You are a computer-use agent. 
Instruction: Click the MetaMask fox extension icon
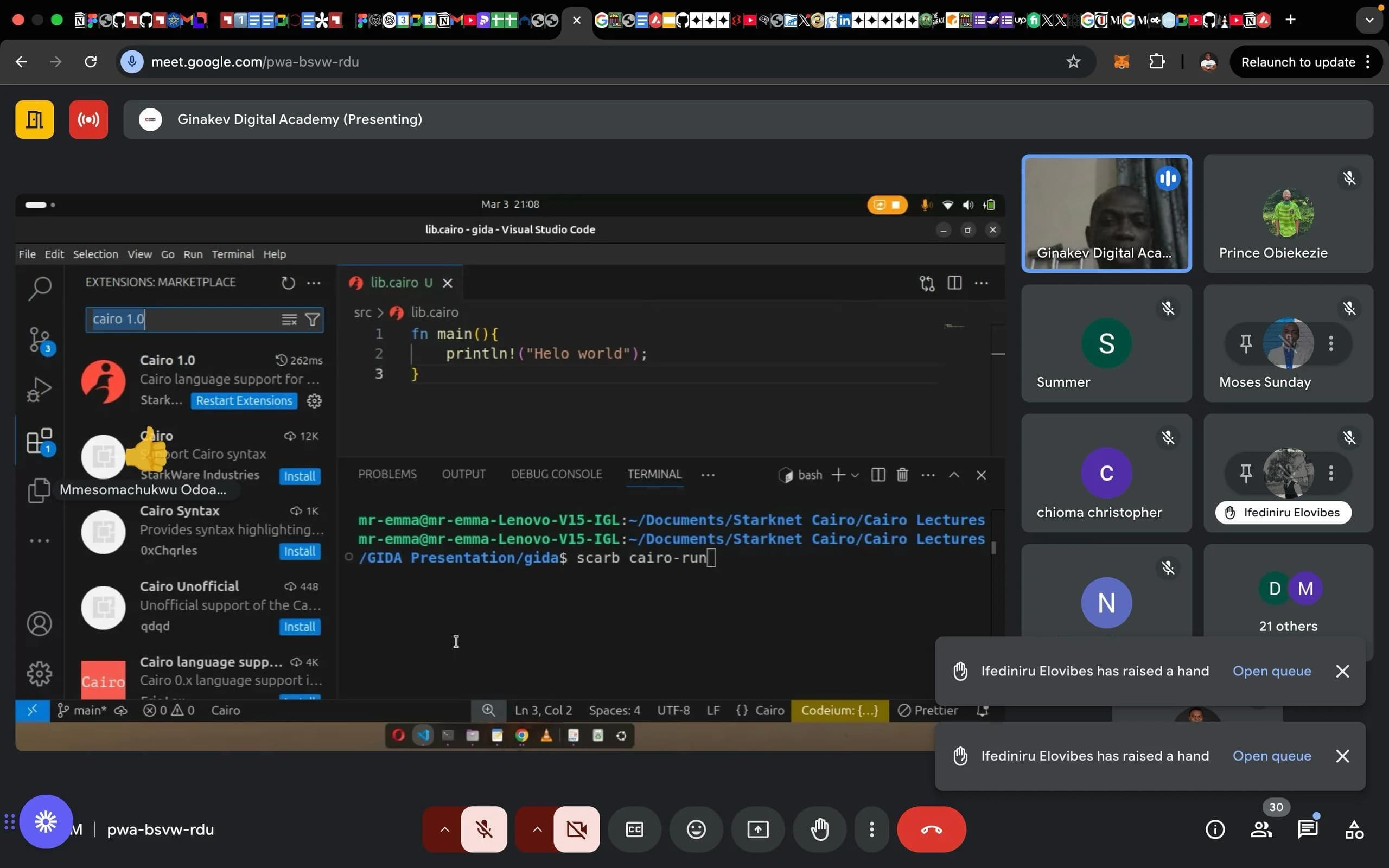1121,61
